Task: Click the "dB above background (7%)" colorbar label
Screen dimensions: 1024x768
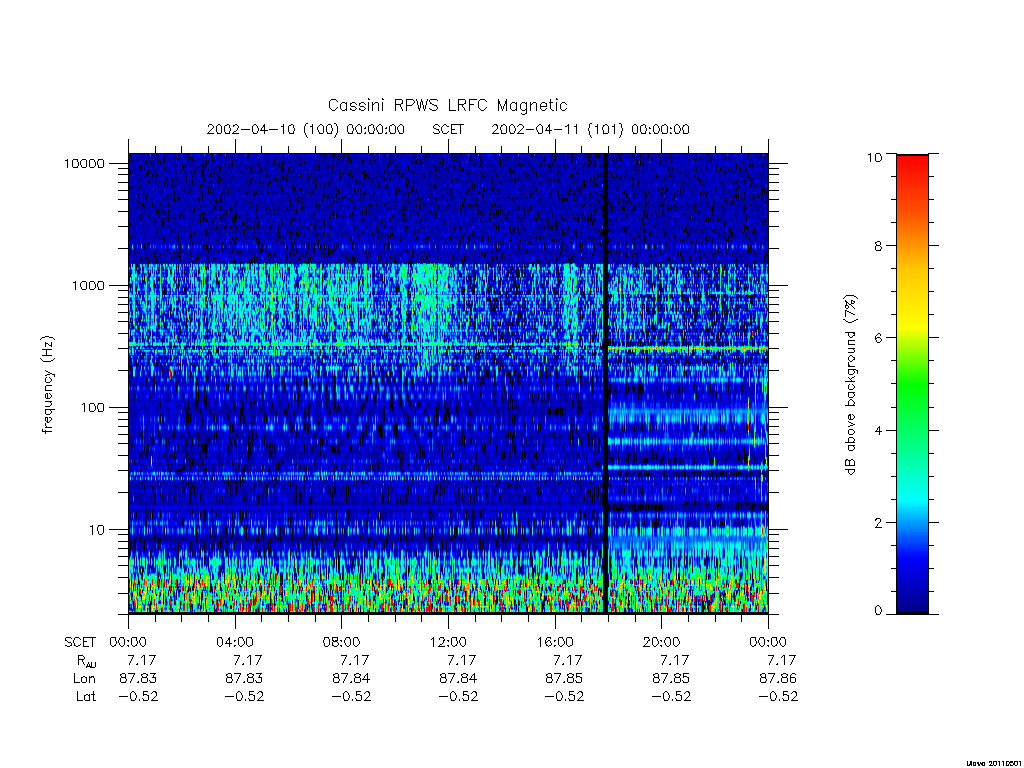Action: click(850, 385)
